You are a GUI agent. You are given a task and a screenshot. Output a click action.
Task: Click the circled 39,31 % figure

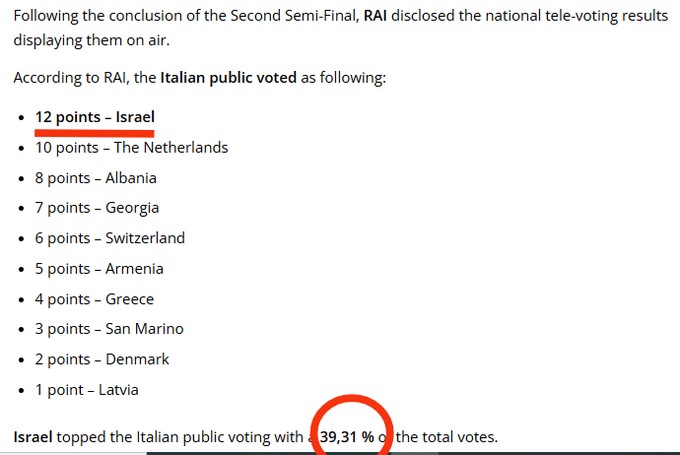click(347, 436)
